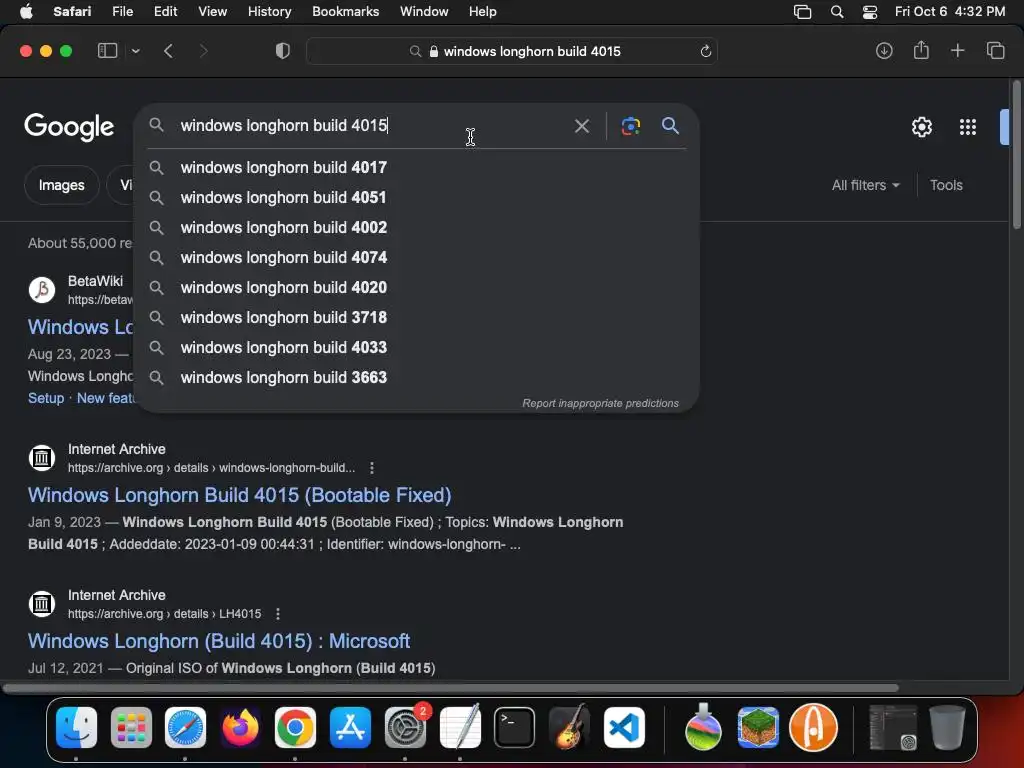Show the tab overview icon

[995, 50]
